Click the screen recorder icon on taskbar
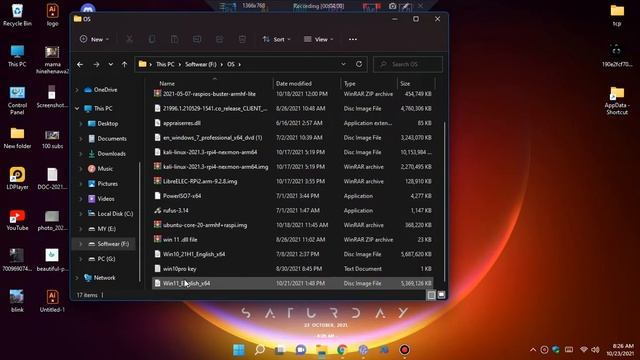The width and height of the screenshot is (640, 360). [x=404, y=350]
